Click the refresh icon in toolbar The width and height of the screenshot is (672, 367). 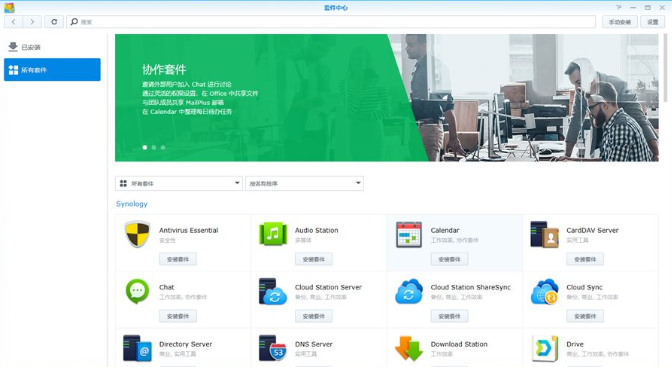54,21
